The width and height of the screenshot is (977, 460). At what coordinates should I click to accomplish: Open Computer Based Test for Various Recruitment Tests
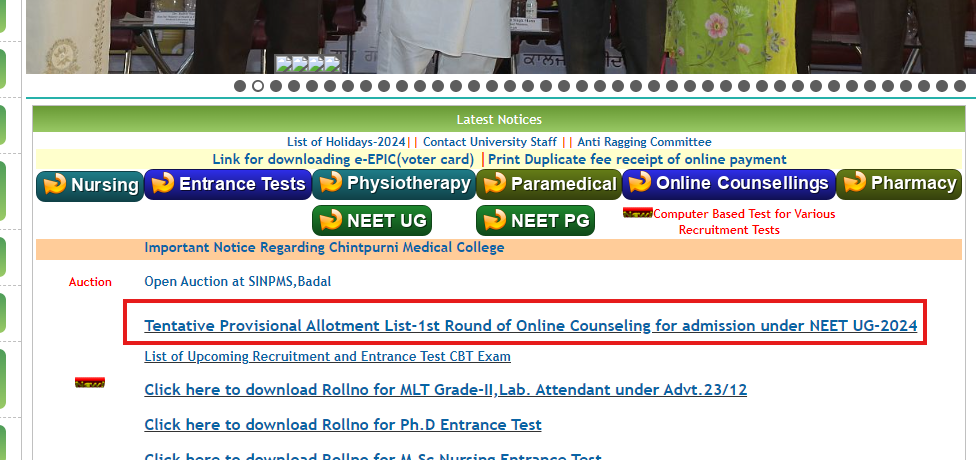744,222
